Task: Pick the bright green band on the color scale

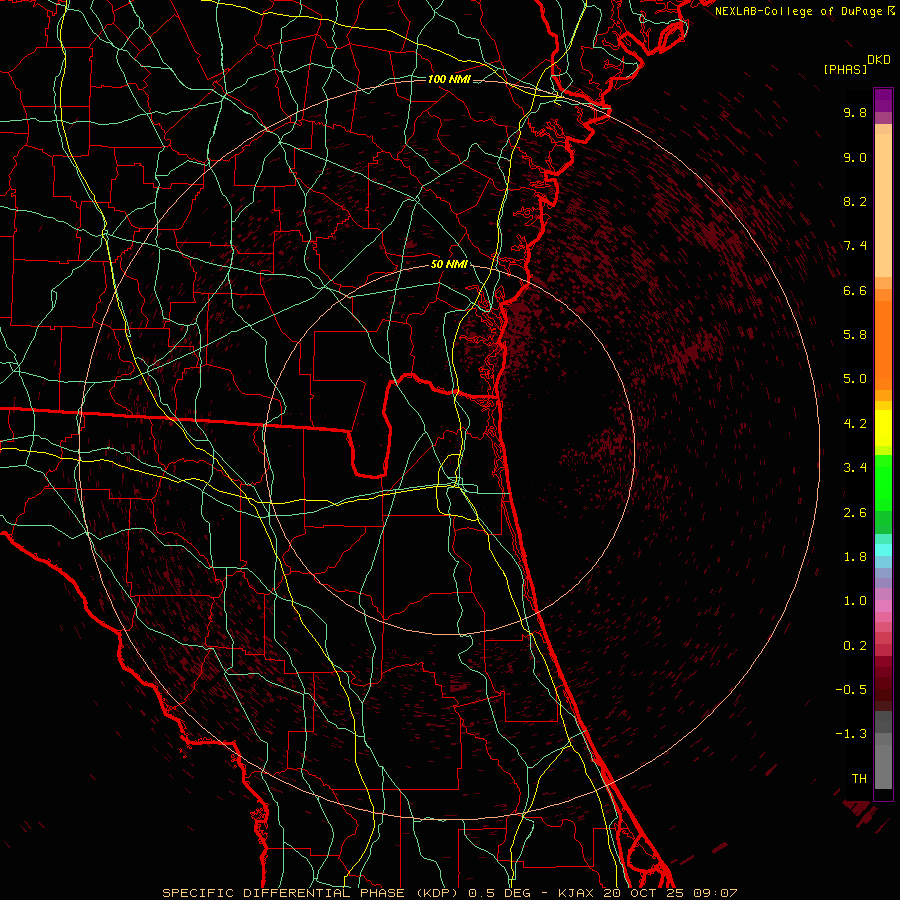Action: pyautogui.click(x=883, y=483)
